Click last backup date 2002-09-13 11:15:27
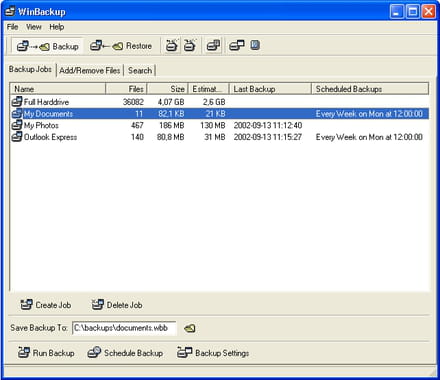Image resolution: width=440 pixels, height=380 pixels. pos(268,137)
